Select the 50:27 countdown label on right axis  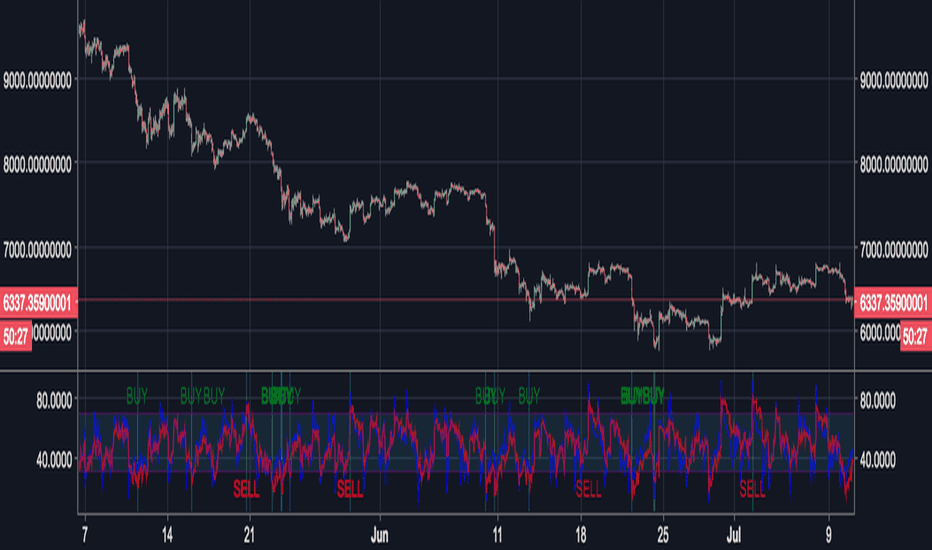[x=915, y=337]
